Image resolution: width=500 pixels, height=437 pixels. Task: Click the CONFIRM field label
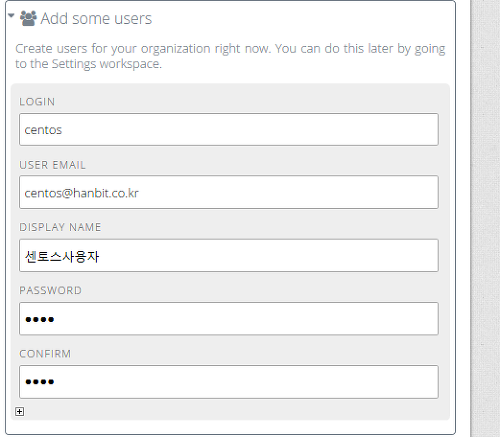point(45,354)
